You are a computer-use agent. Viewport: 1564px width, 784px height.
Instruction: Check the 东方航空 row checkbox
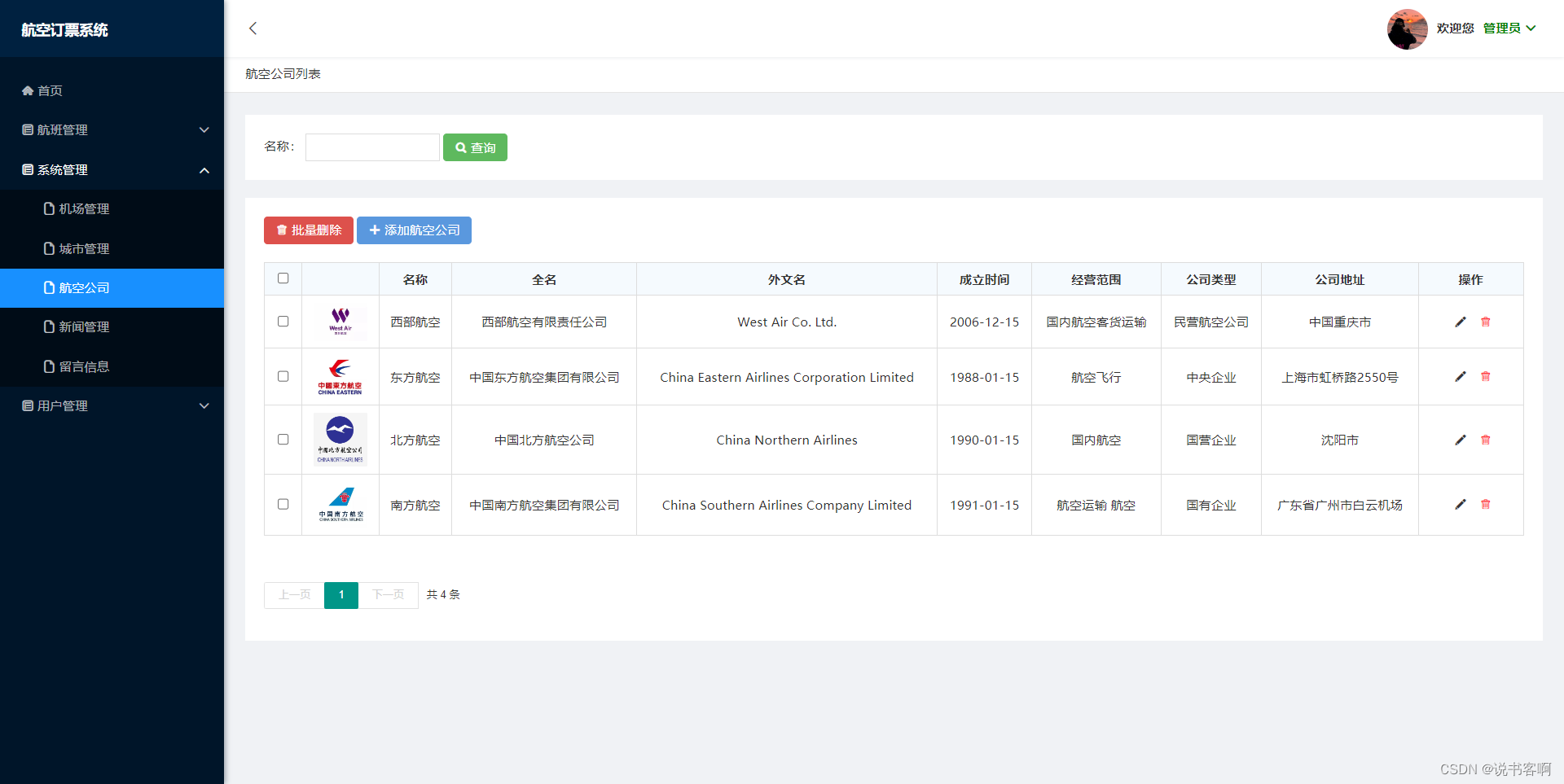(283, 376)
